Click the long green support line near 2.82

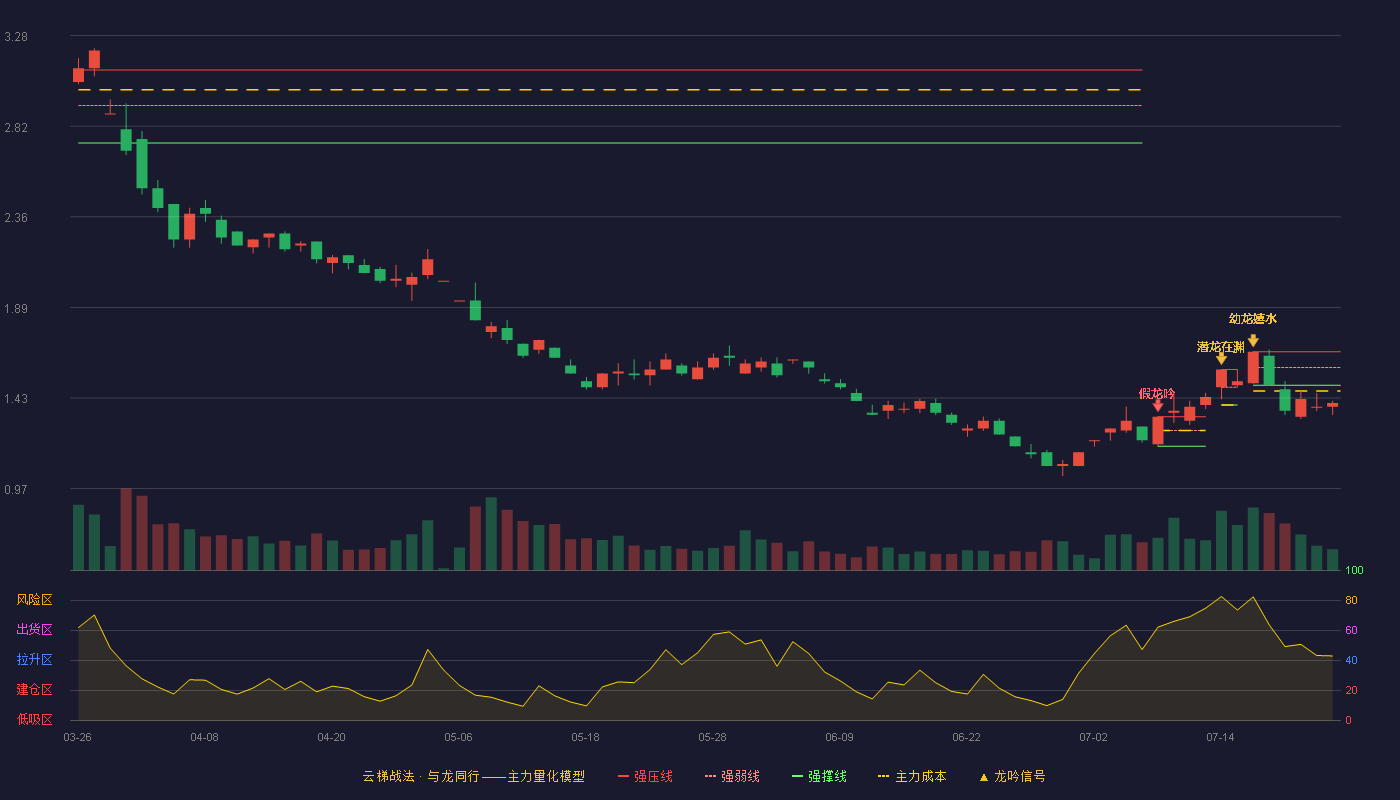(x=610, y=143)
